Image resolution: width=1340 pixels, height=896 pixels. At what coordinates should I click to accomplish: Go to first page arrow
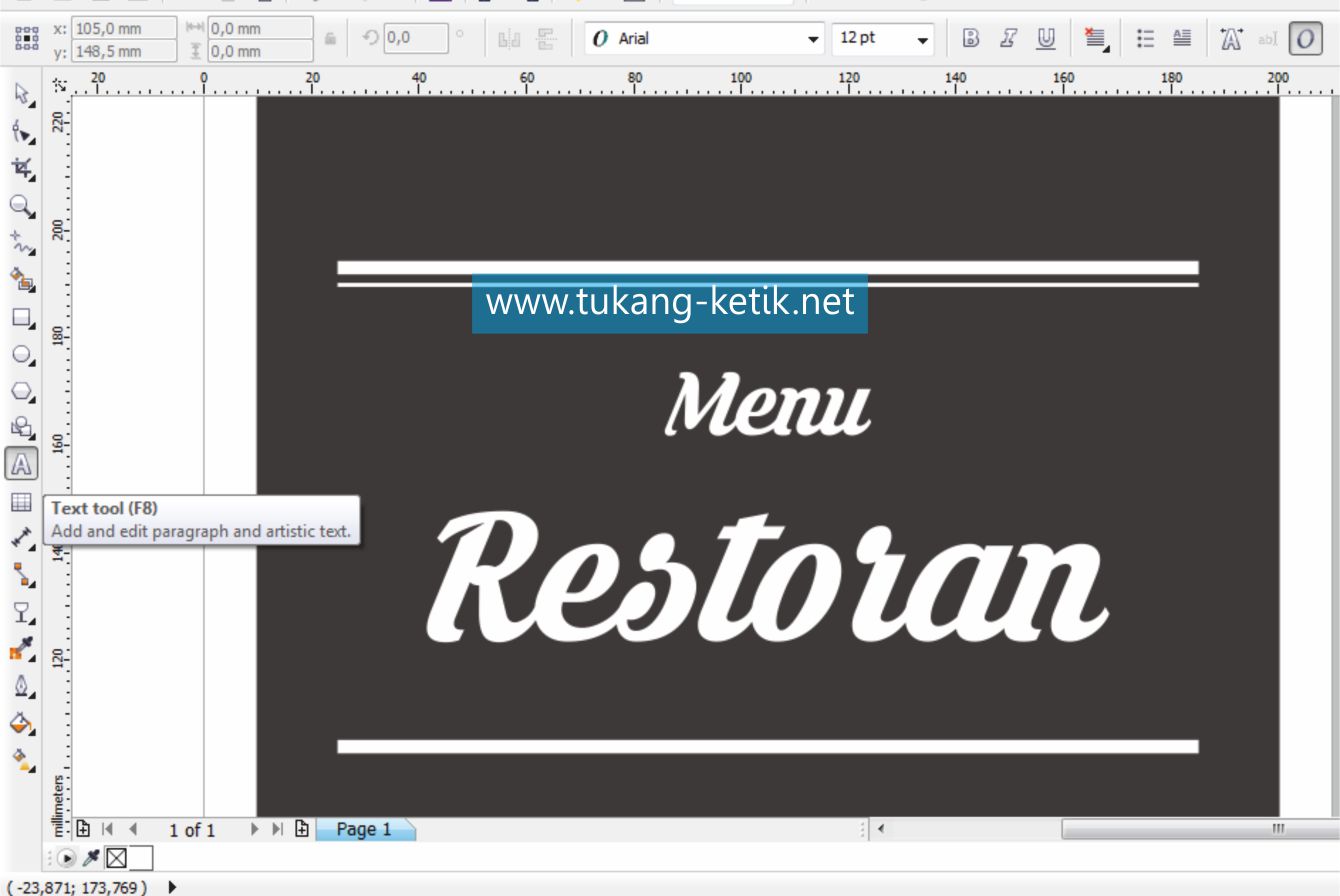pyautogui.click(x=108, y=829)
